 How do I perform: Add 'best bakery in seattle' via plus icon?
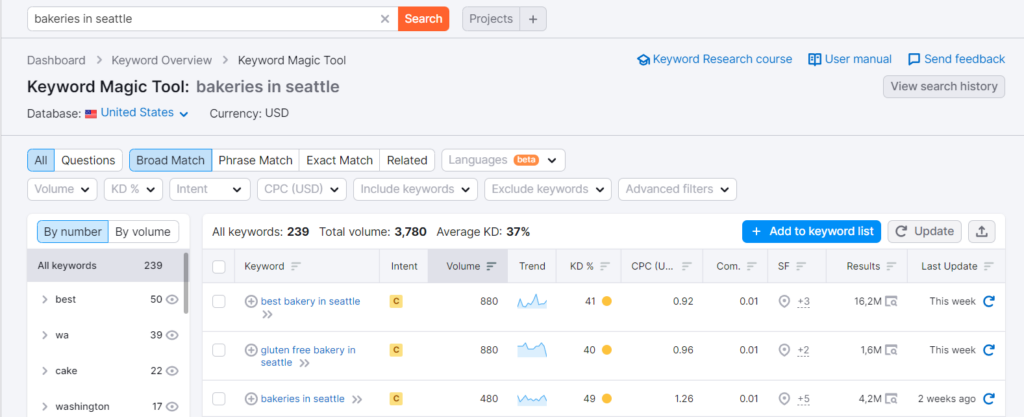pos(251,301)
